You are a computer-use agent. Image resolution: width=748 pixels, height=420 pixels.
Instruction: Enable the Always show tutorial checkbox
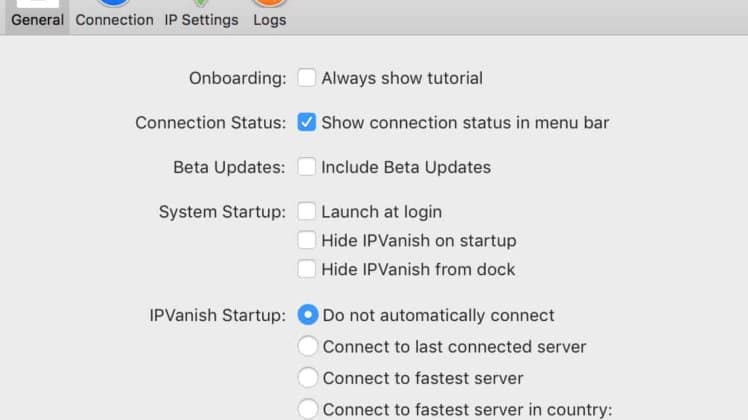pyautogui.click(x=306, y=77)
